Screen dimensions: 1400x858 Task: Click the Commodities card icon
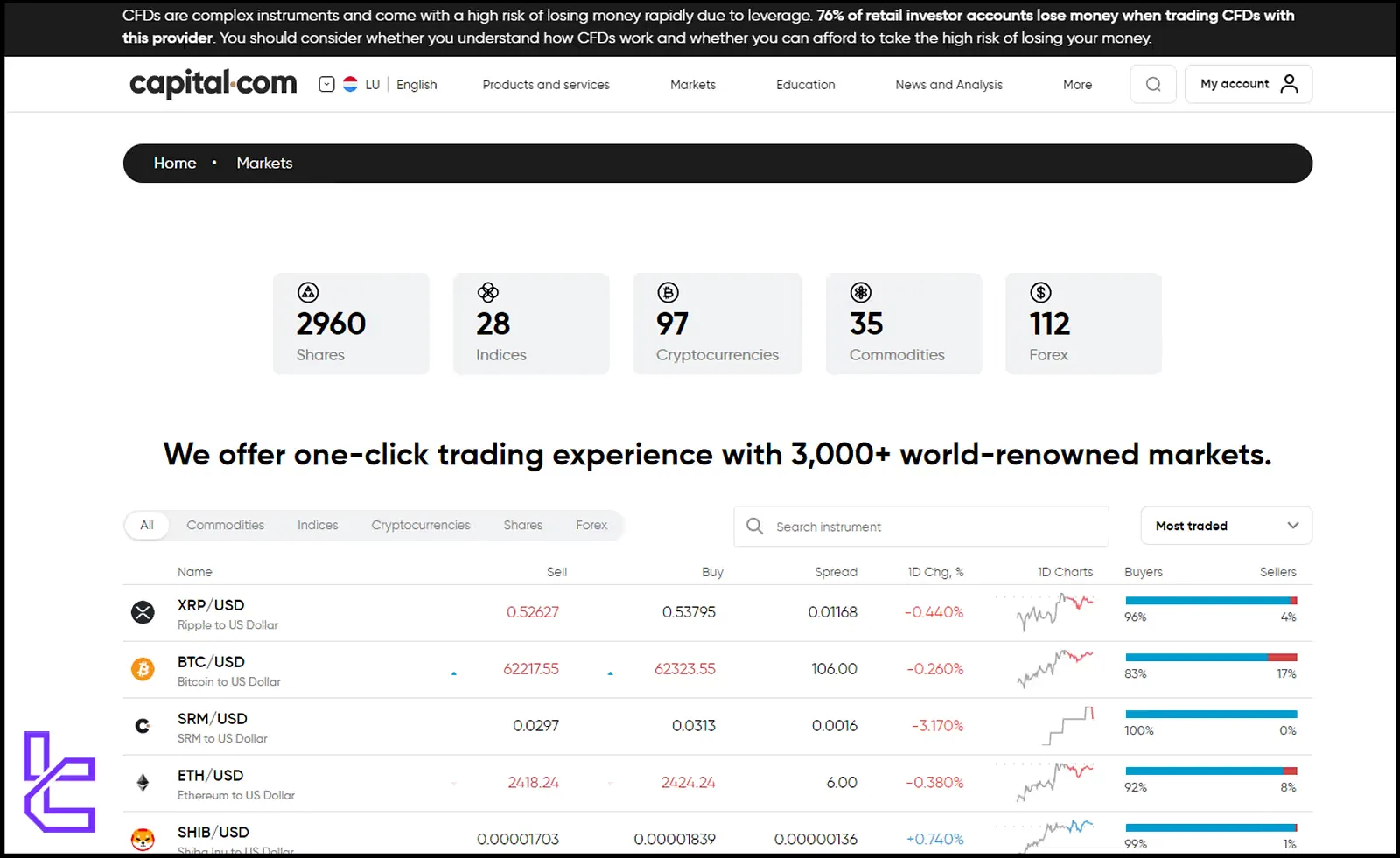861,292
